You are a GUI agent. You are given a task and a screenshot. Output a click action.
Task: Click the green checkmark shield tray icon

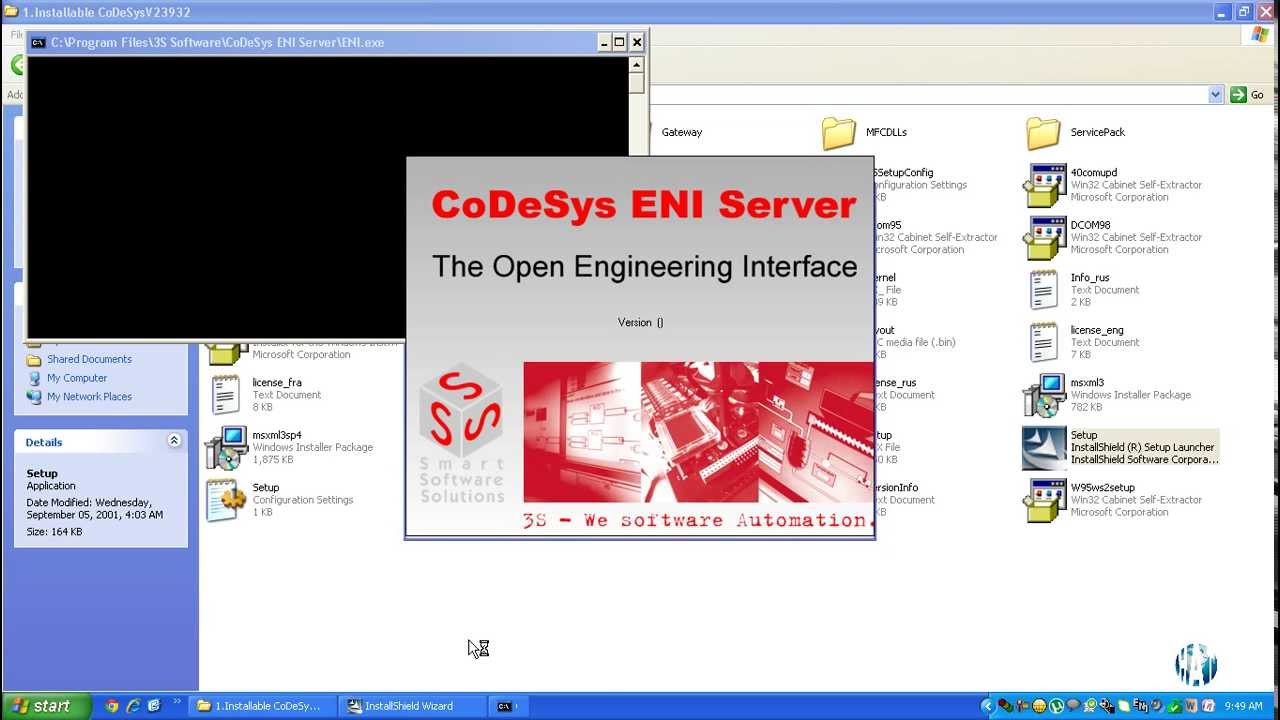[x=1175, y=707]
